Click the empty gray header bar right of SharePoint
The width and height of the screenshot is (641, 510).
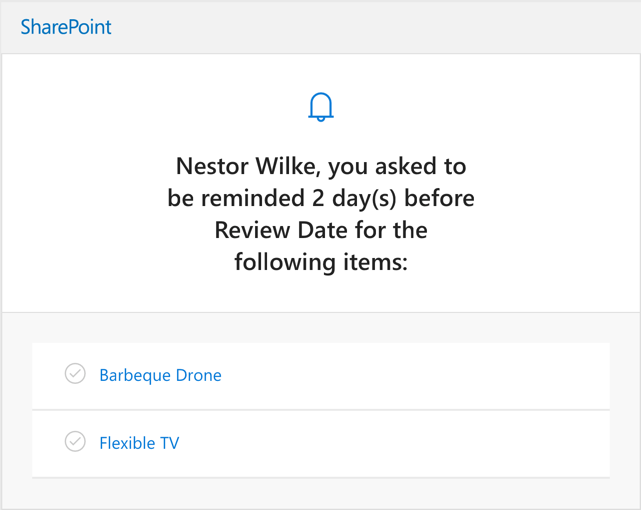pyautogui.click(x=400, y=27)
